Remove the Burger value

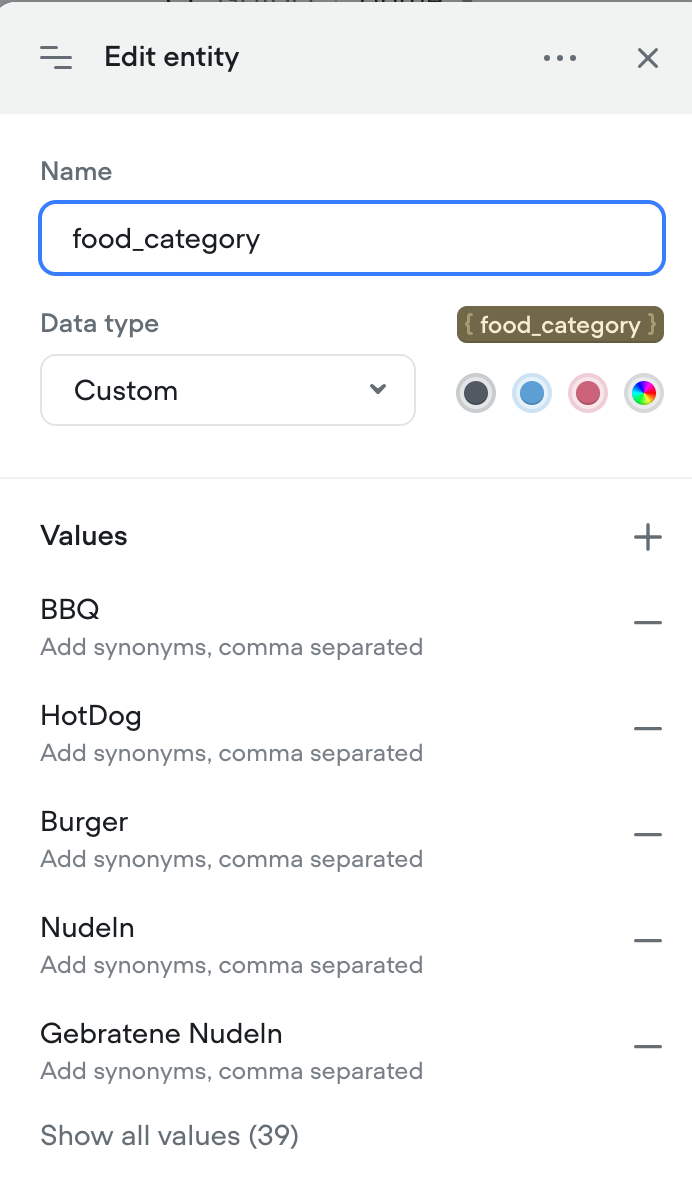(x=648, y=834)
